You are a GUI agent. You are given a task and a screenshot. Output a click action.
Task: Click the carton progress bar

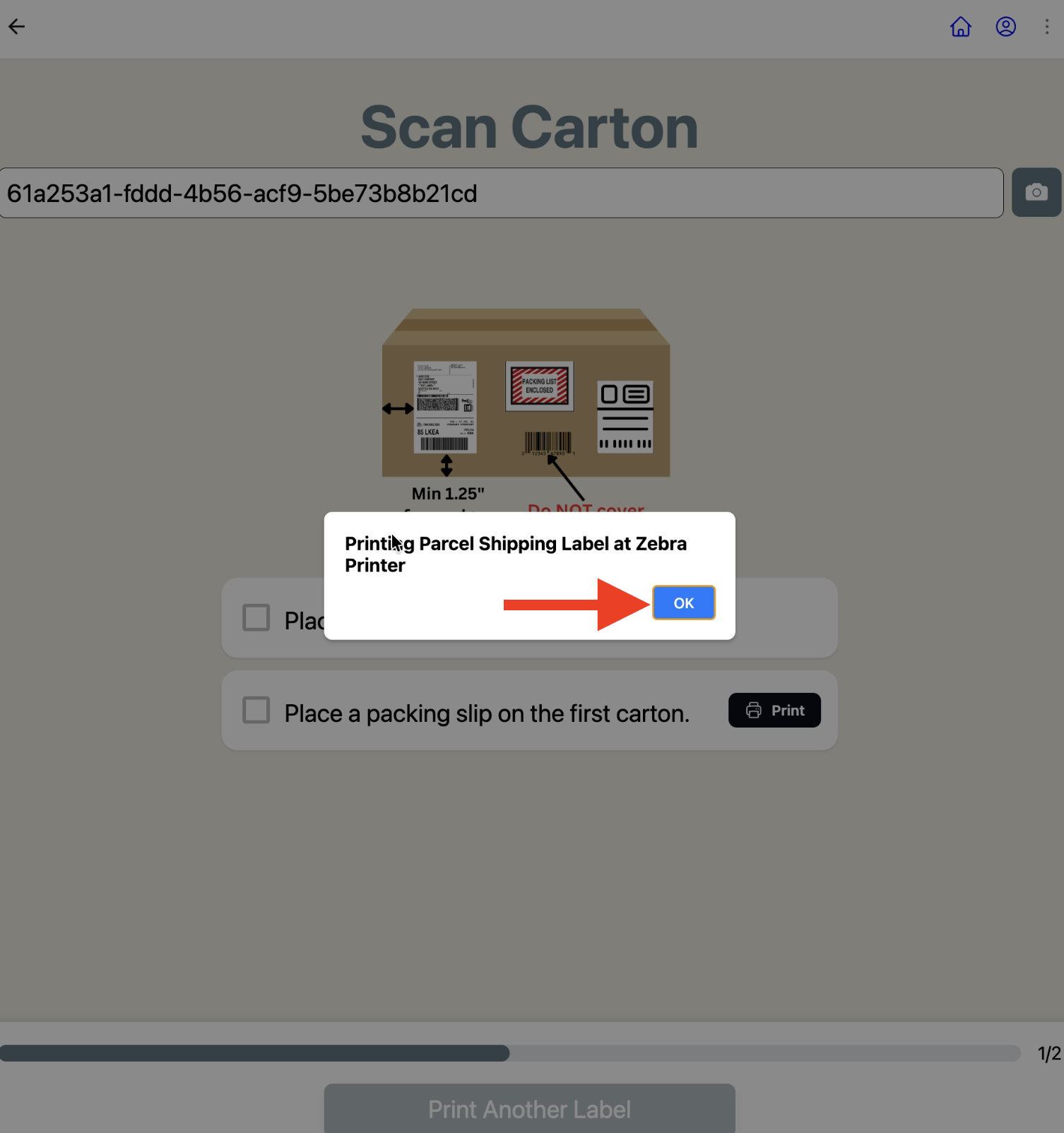pyautogui.click(x=510, y=1053)
